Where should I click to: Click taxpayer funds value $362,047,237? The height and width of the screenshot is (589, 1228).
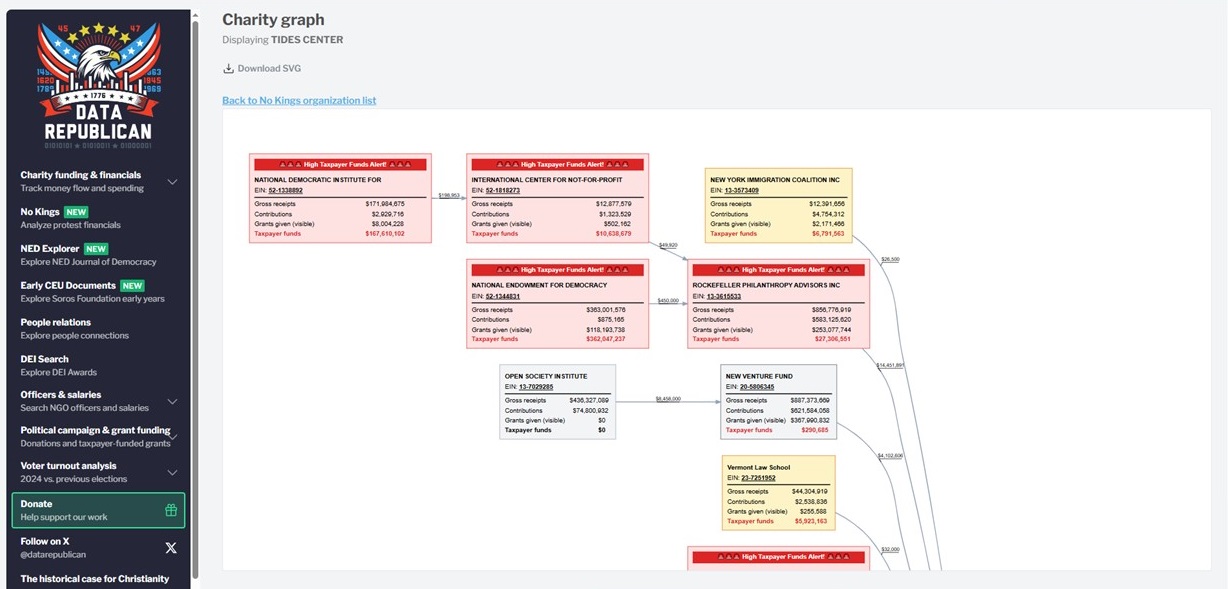tap(605, 339)
